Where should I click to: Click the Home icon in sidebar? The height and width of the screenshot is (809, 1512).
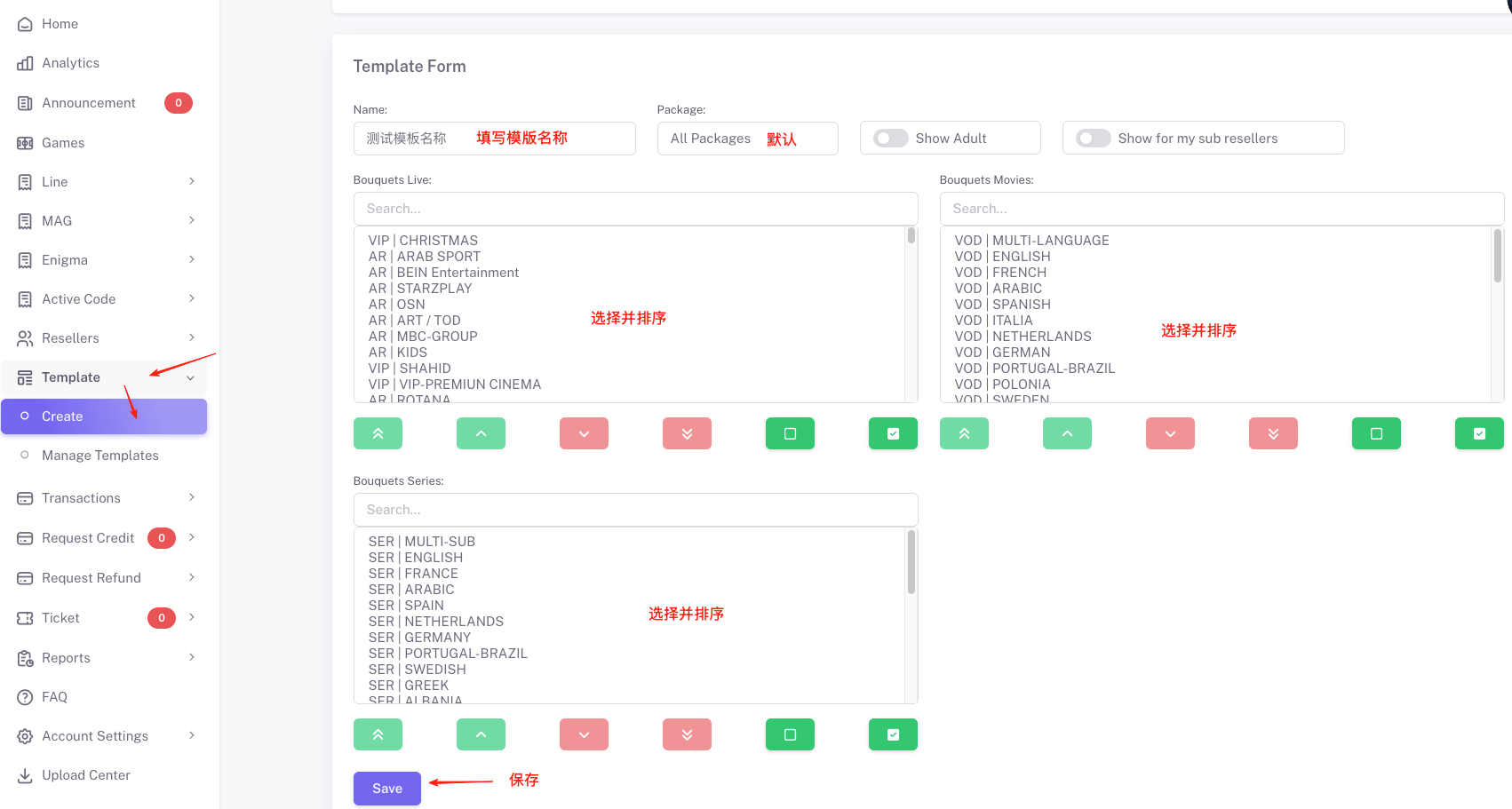click(x=25, y=24)
